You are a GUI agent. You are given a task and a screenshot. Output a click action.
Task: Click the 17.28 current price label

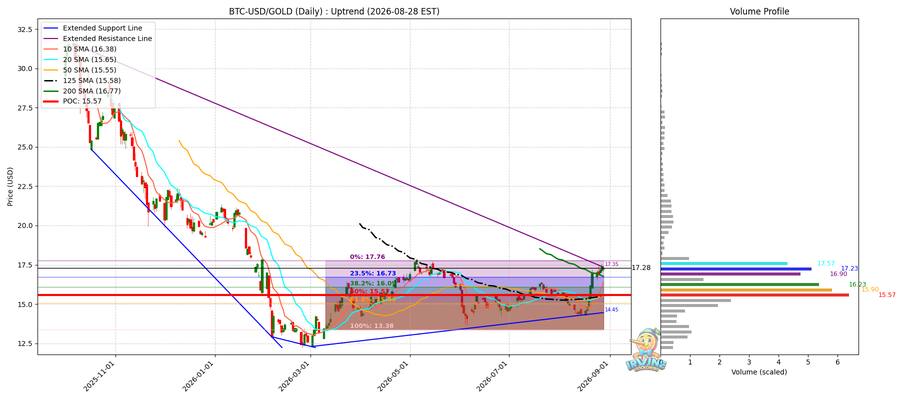click(x=641, y=268)
